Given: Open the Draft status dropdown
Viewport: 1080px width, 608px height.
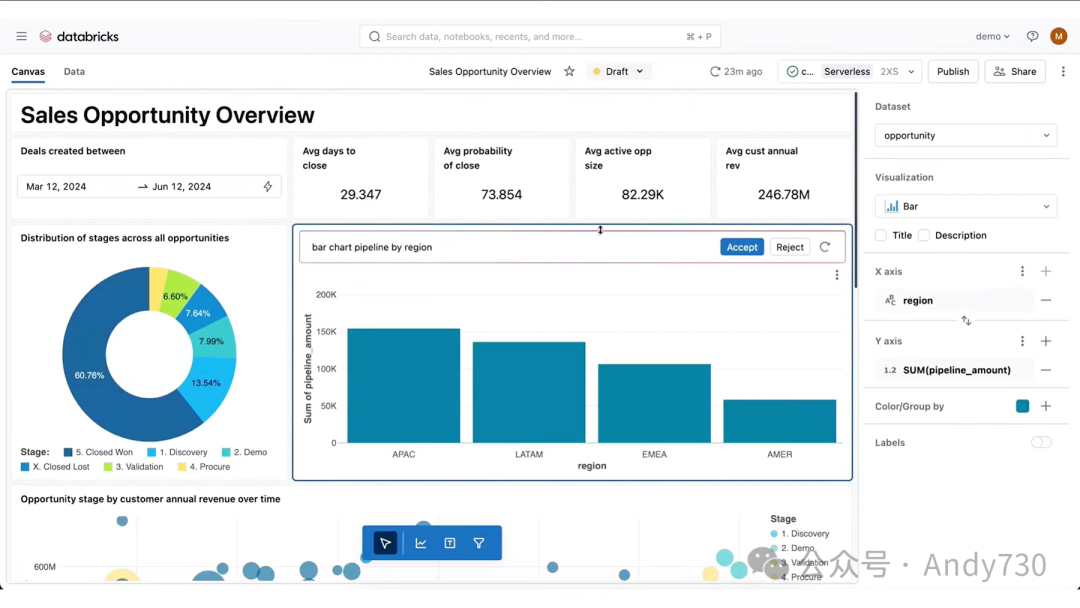Looking at the screenshot, I should pos(620,72).
